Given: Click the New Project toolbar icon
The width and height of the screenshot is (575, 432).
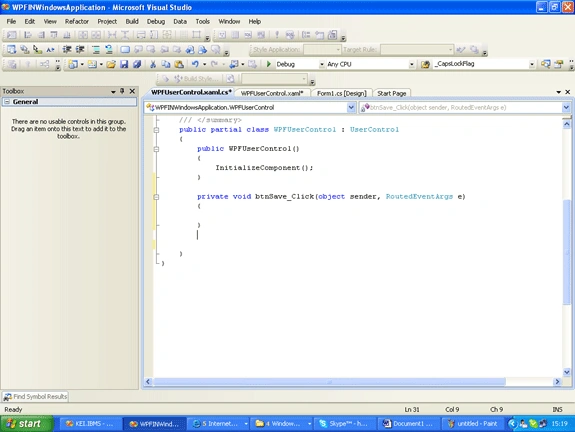Looking at the screenshot, I should [x=73, y=64].
